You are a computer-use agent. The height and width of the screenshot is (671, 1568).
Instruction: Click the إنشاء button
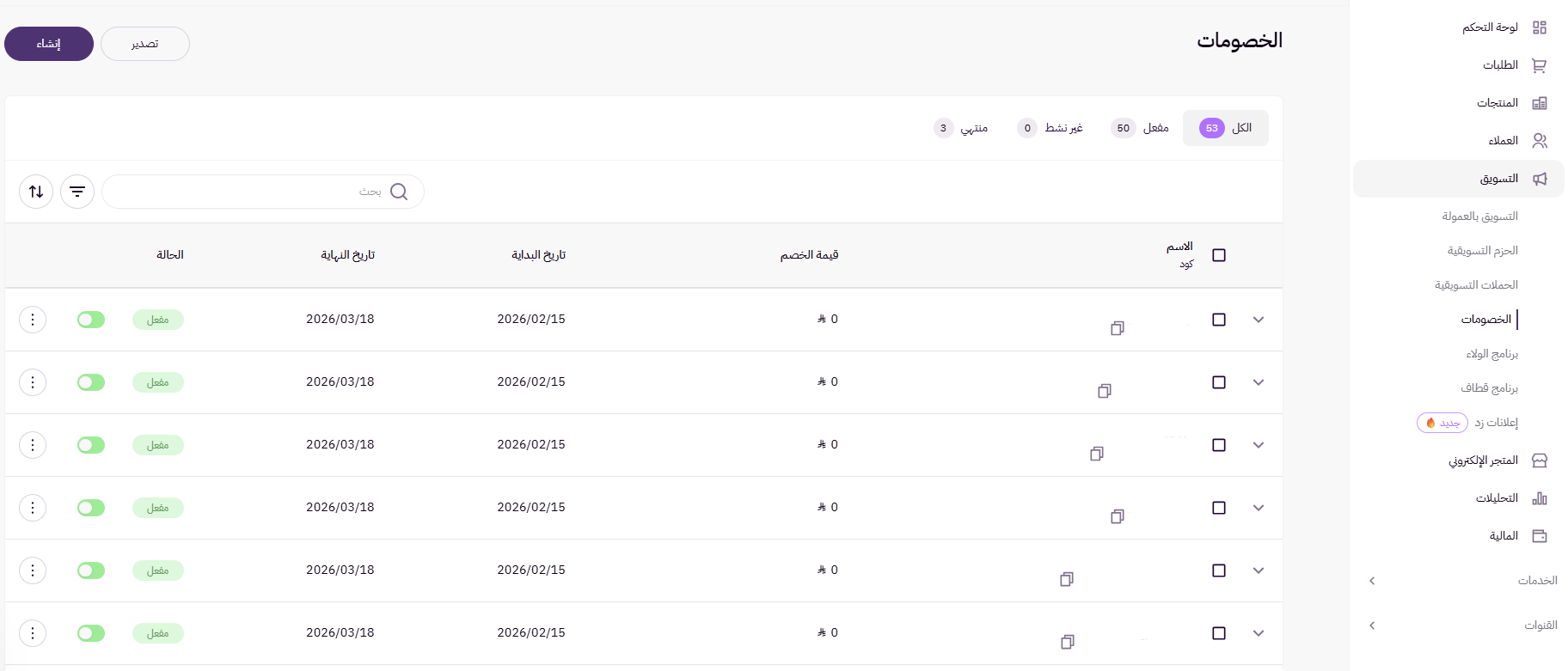tap(49, 44)
